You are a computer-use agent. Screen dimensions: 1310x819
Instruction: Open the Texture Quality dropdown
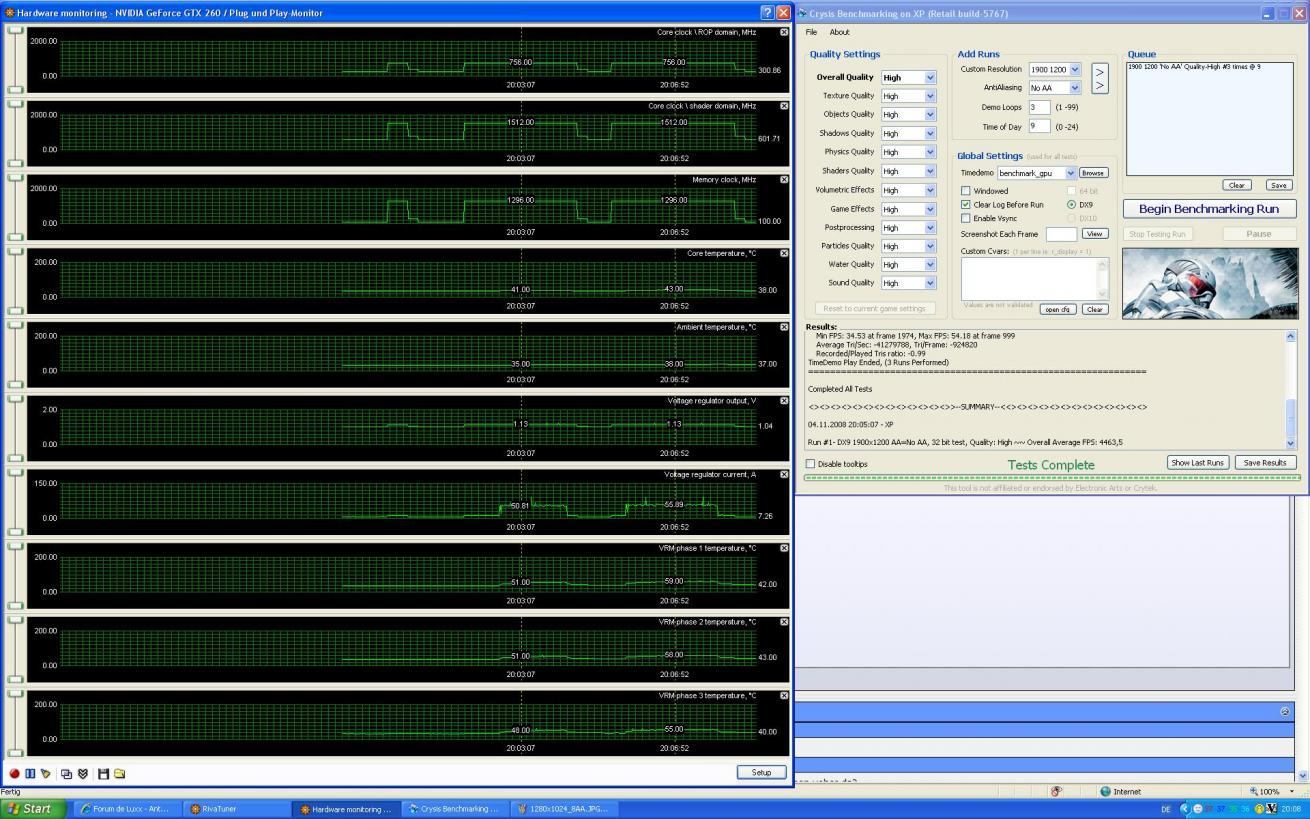click(930, 96)
